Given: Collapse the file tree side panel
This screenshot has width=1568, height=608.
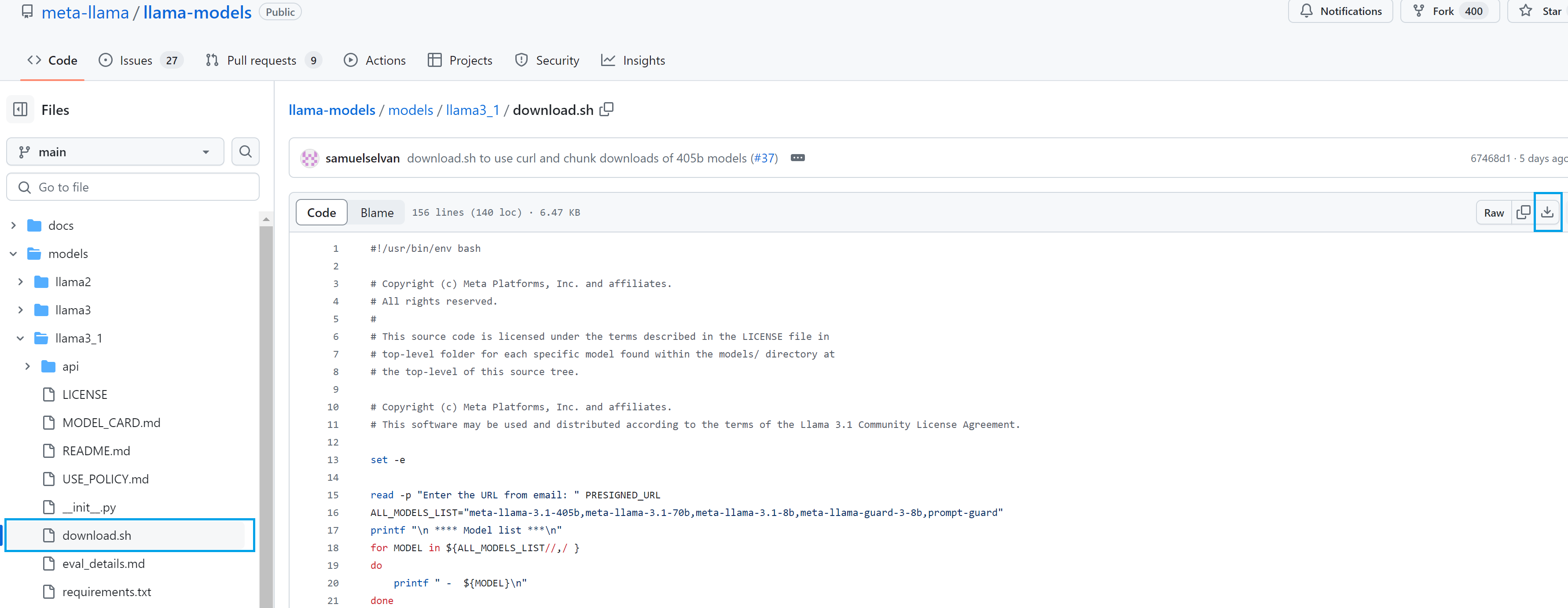Looking at the screenshot, I should [20, 110].
